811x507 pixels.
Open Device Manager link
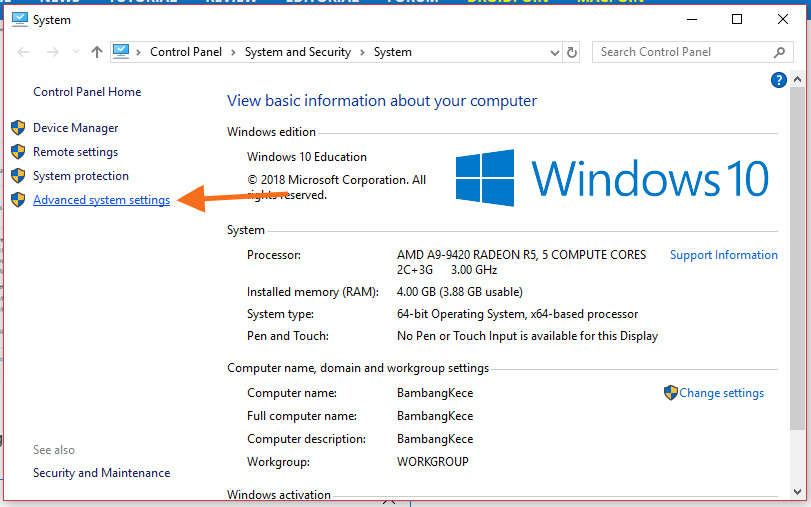click(76, 128)
